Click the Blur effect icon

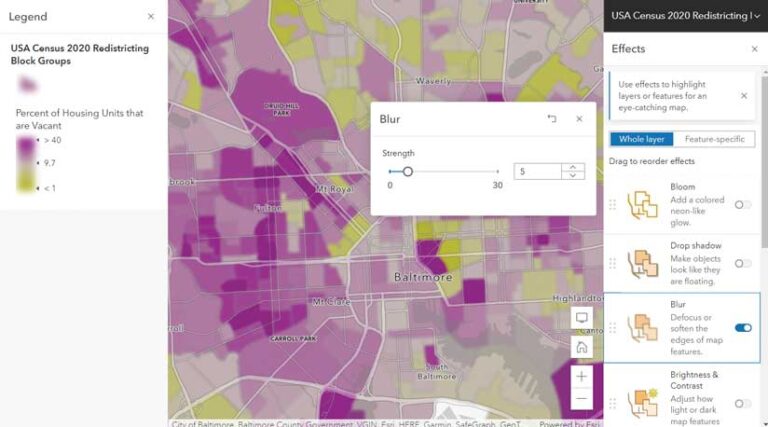[642, 328]
